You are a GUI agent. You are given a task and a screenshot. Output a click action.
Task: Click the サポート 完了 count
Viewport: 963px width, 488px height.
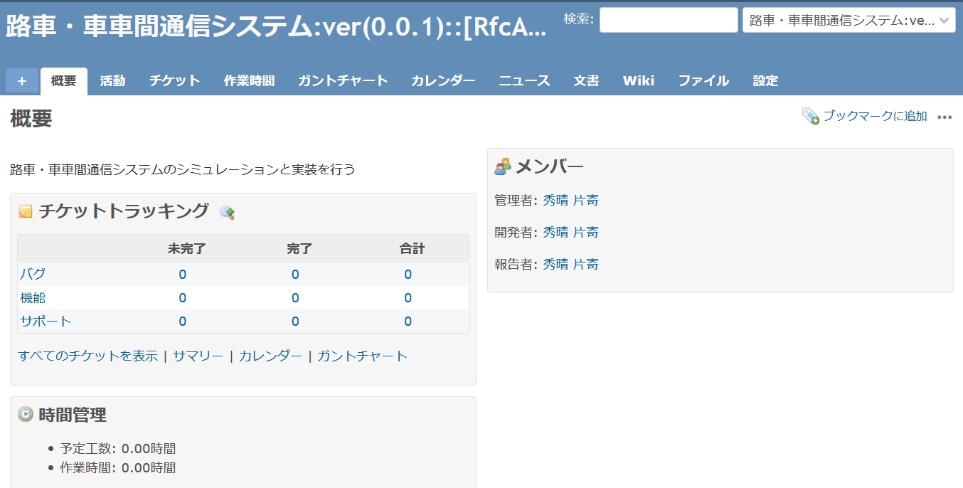click(x=295, y=321)
